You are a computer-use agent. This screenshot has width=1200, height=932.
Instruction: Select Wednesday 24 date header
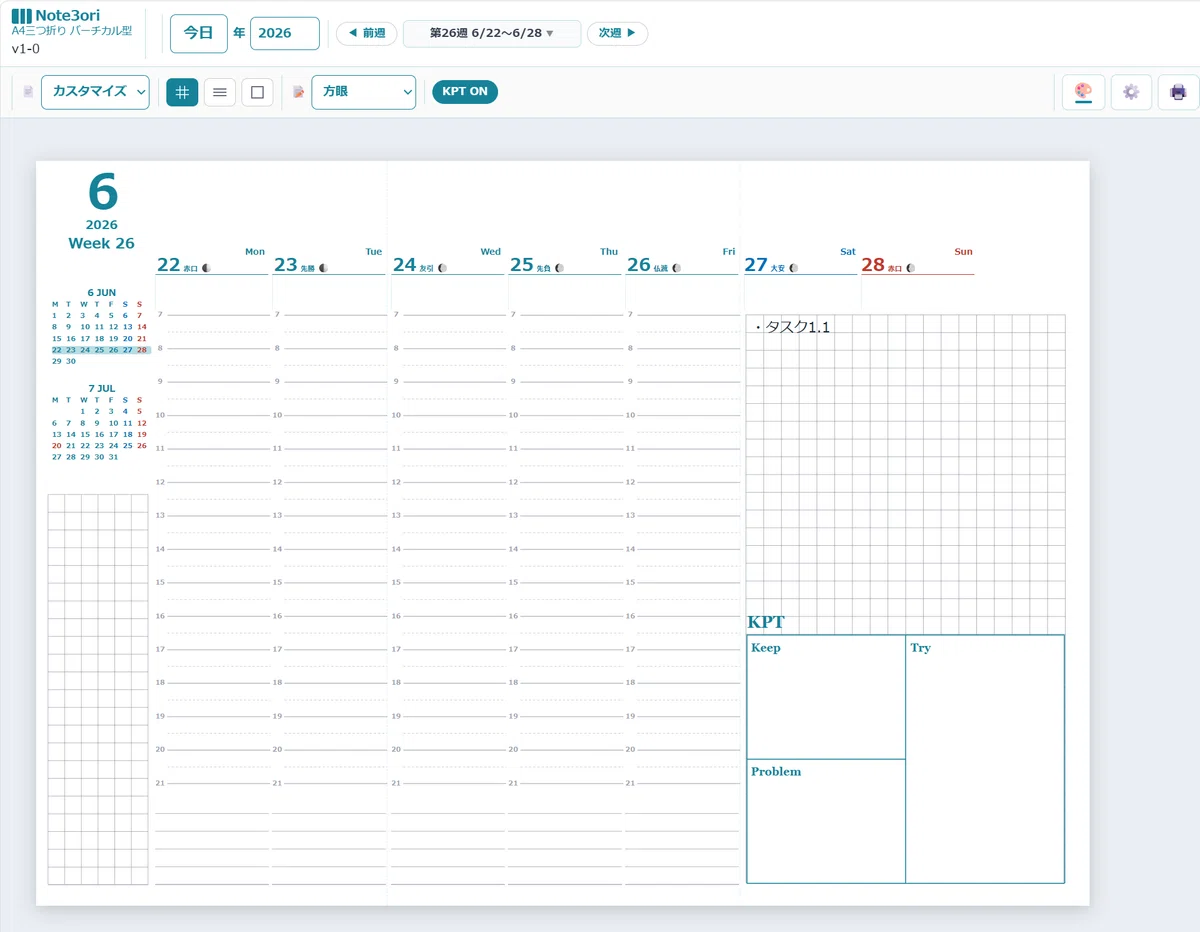(x=447, y=260)
